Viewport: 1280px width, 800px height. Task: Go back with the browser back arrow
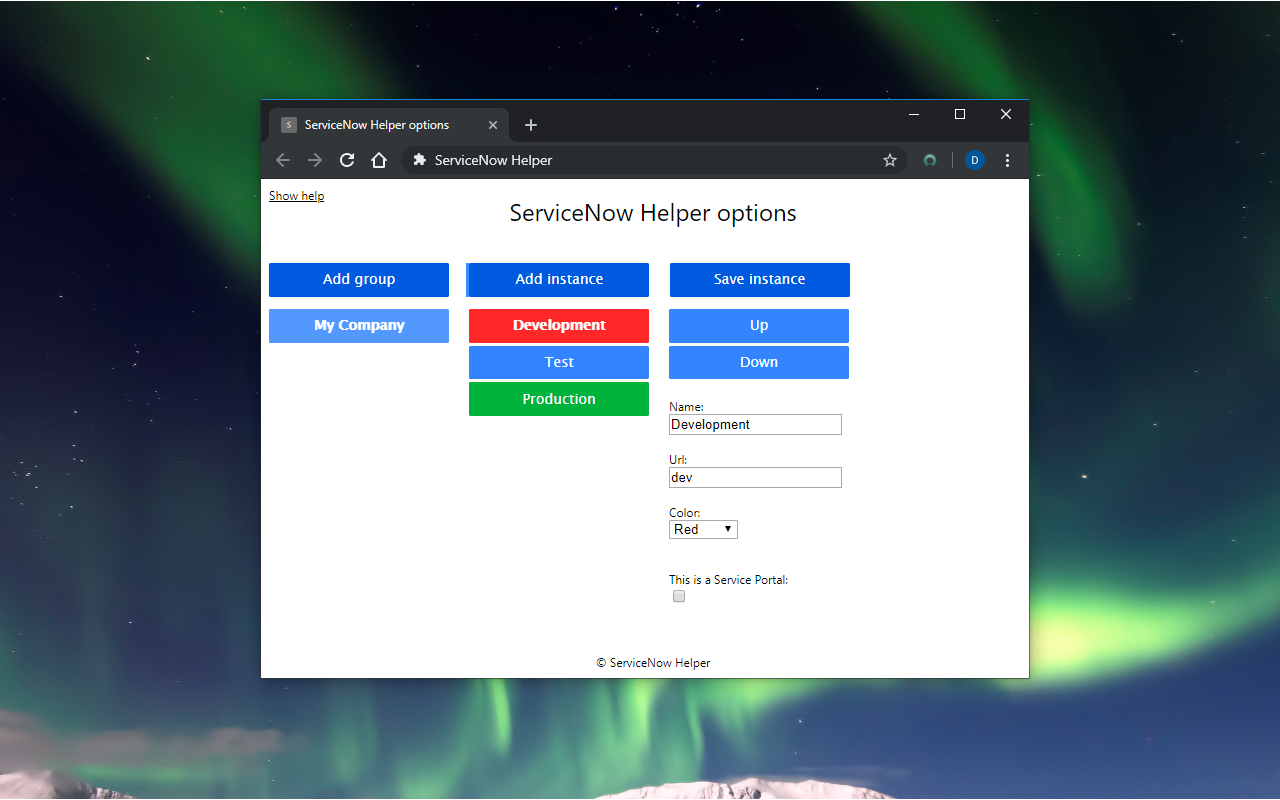click(x=283, y=160)
